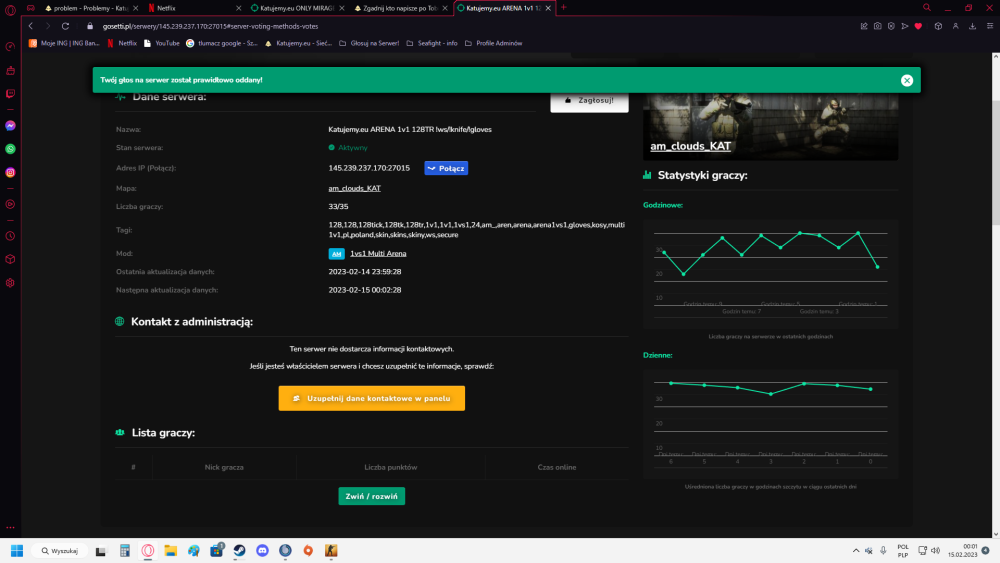The width and height of the screenshot is (1000, 563).
Task: Click the 'Nick gracza' column header
Action: tap(224, 467)
